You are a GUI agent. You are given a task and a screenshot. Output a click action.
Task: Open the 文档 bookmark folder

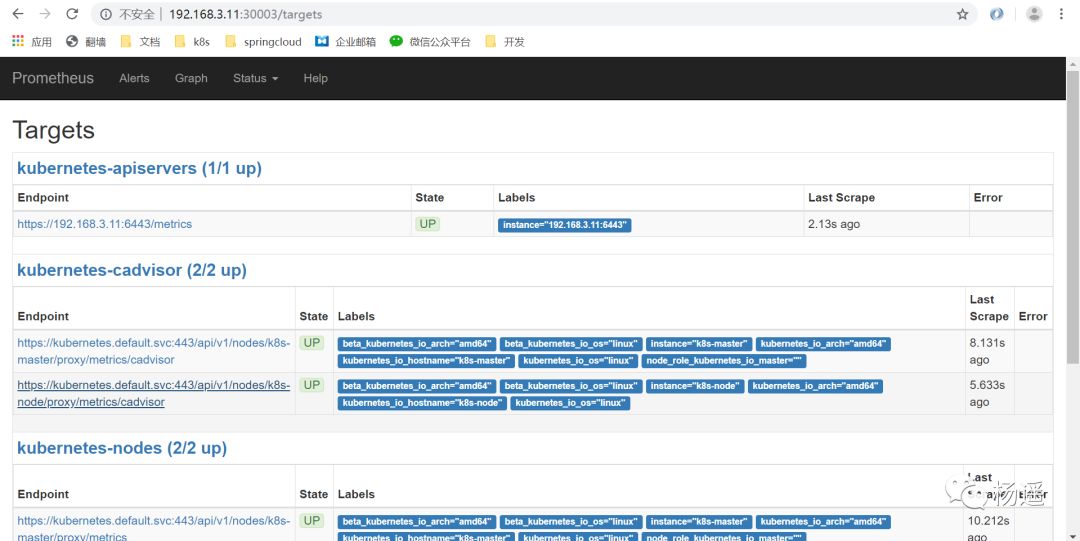point(140,41)
